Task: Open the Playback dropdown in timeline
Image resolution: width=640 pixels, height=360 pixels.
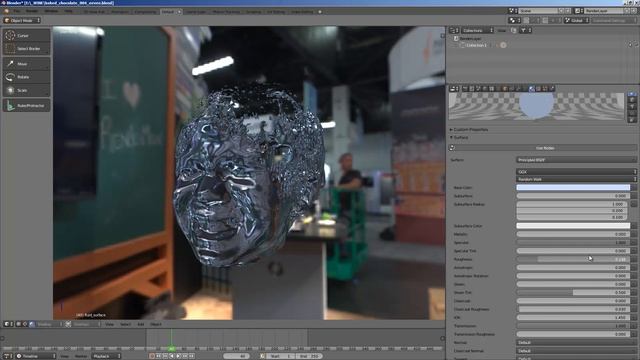Action: coord(106,356)
